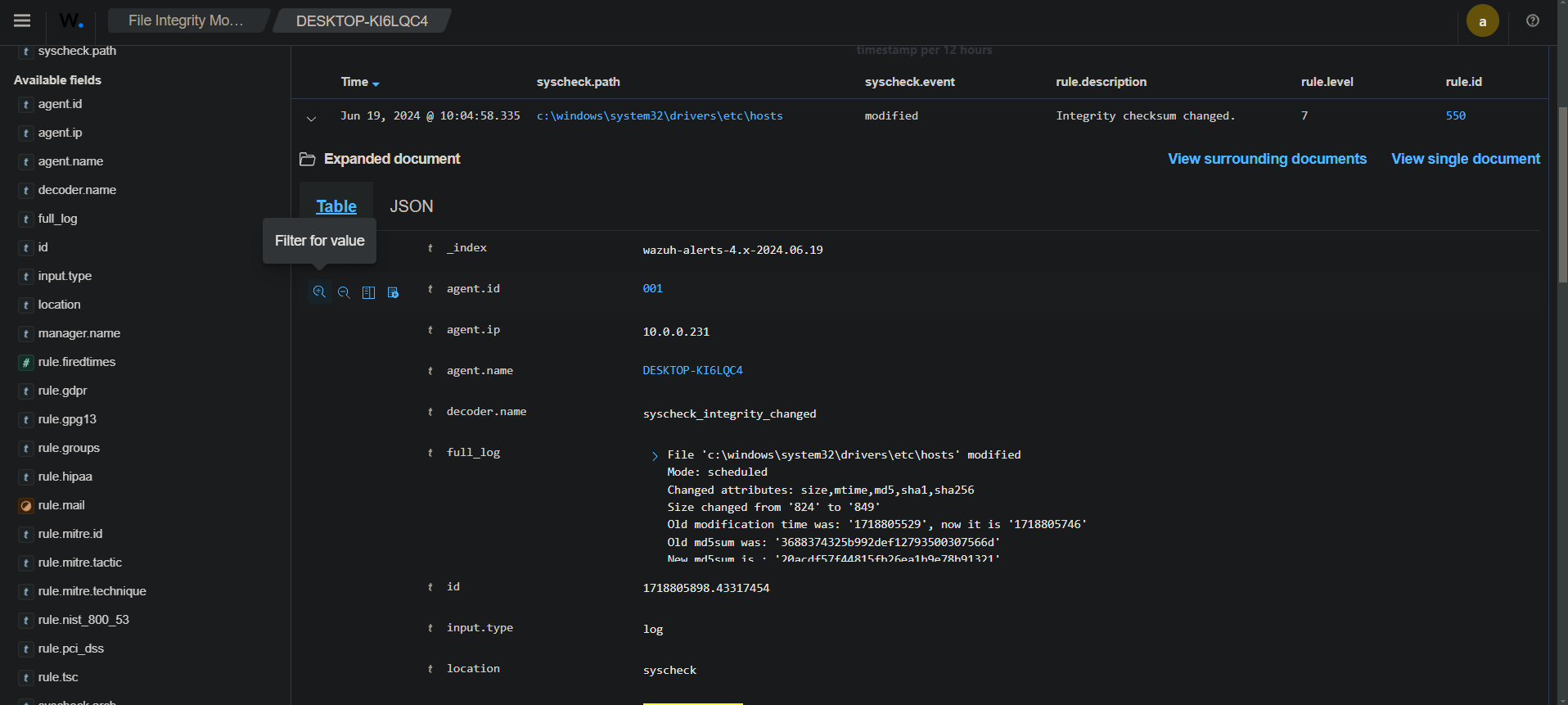This screenshot has width=1568, height=705.
Task: Filter out value agent.id
Action: (344, 292)
